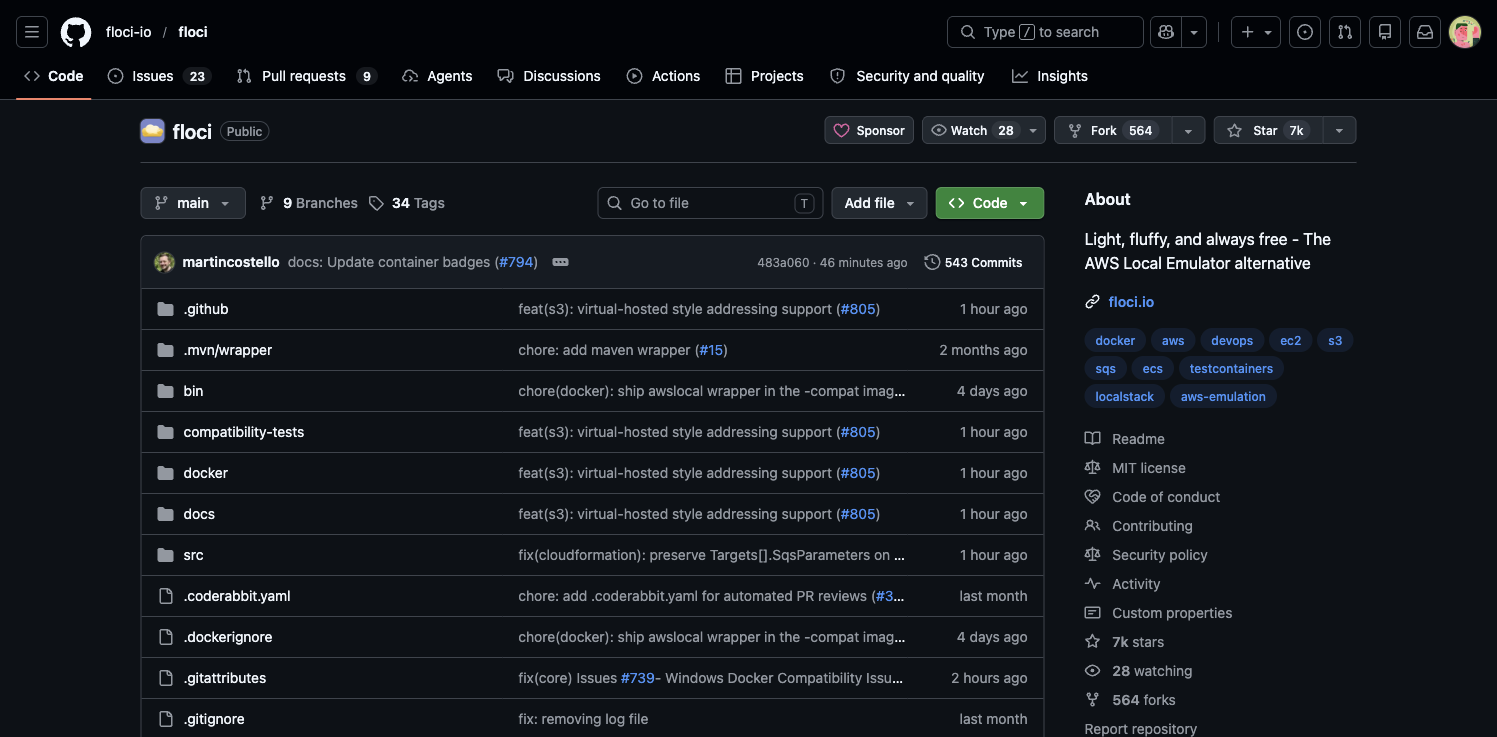
Task: Open the .coderabbit.yaml file
Action: coord(237,596)
